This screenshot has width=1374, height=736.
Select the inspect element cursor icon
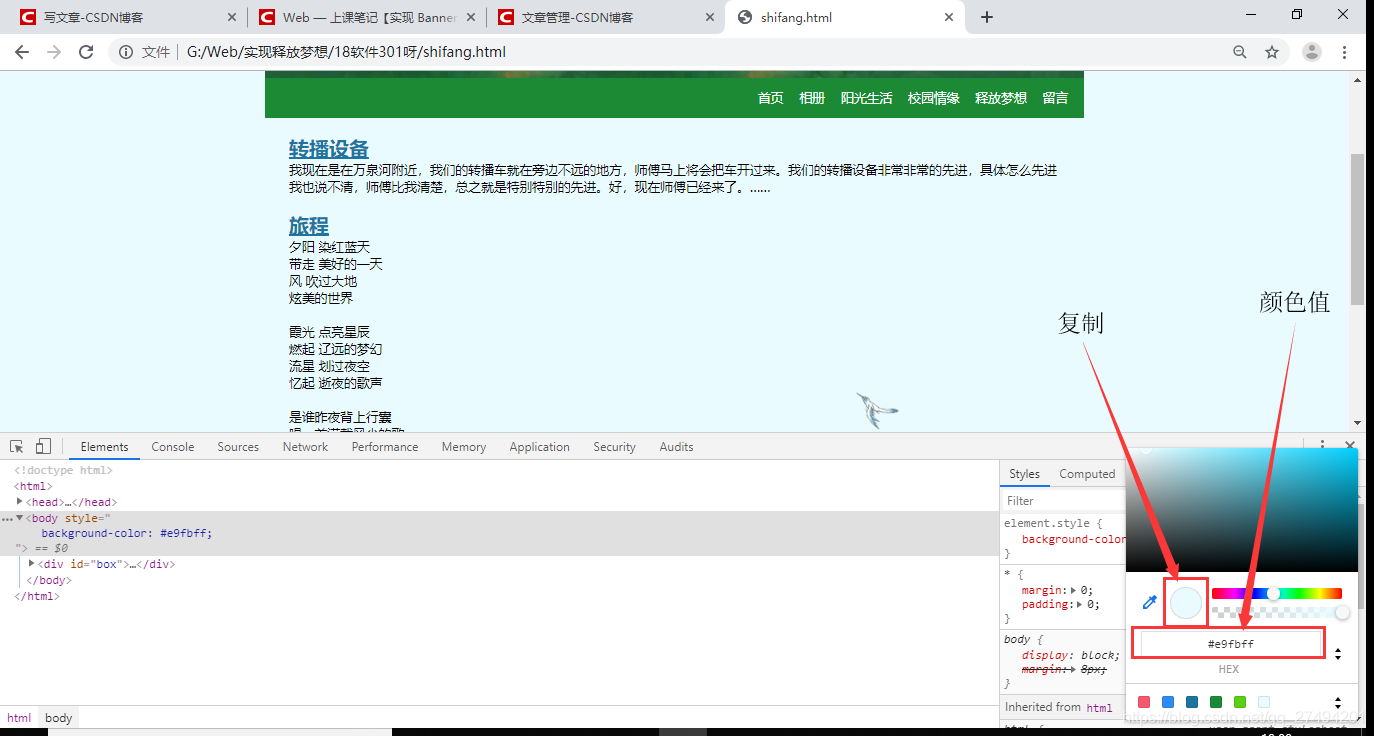click(x=17, y=447)
